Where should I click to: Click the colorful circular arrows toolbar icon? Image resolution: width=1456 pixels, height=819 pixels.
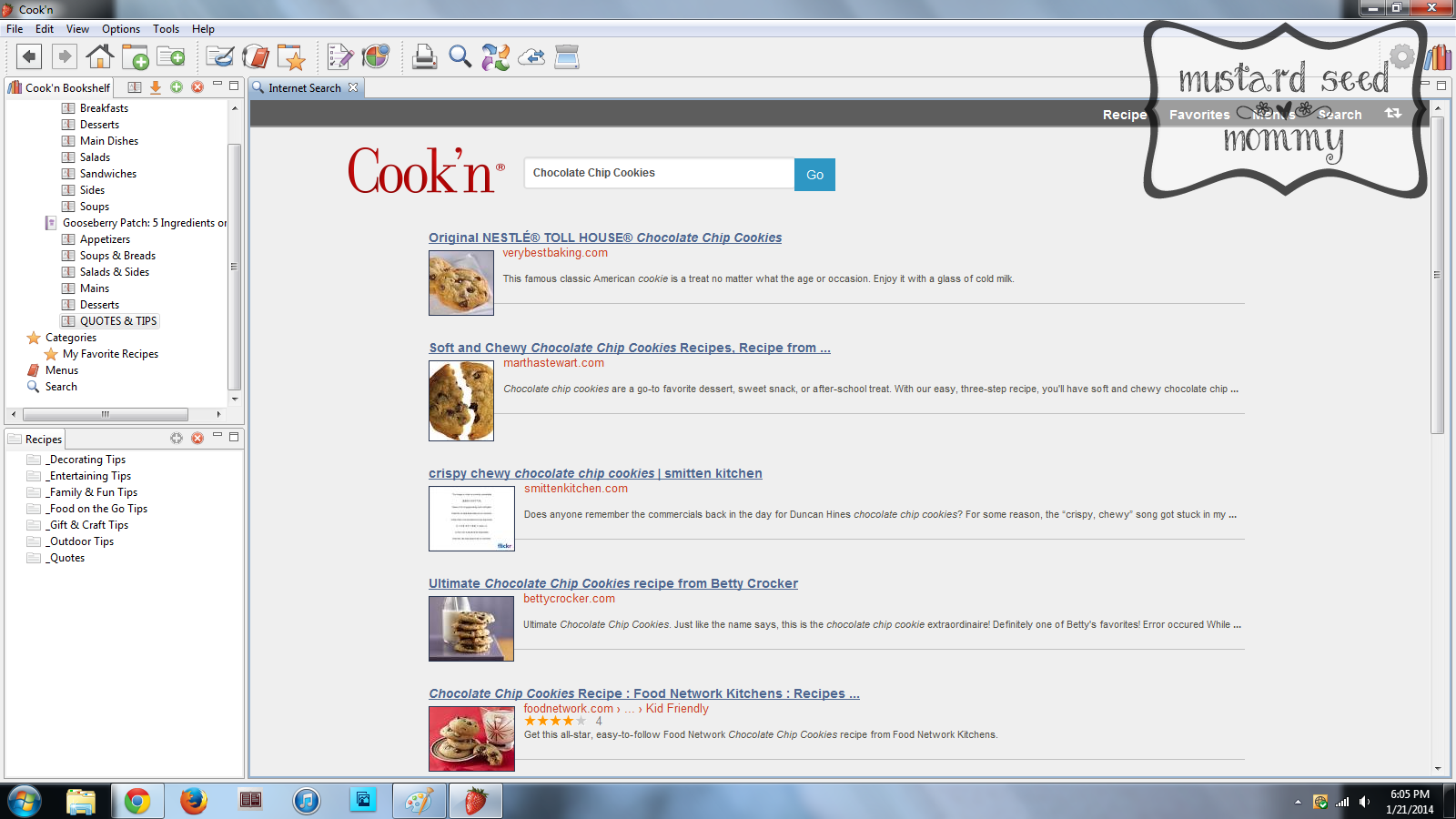[496, 56]
